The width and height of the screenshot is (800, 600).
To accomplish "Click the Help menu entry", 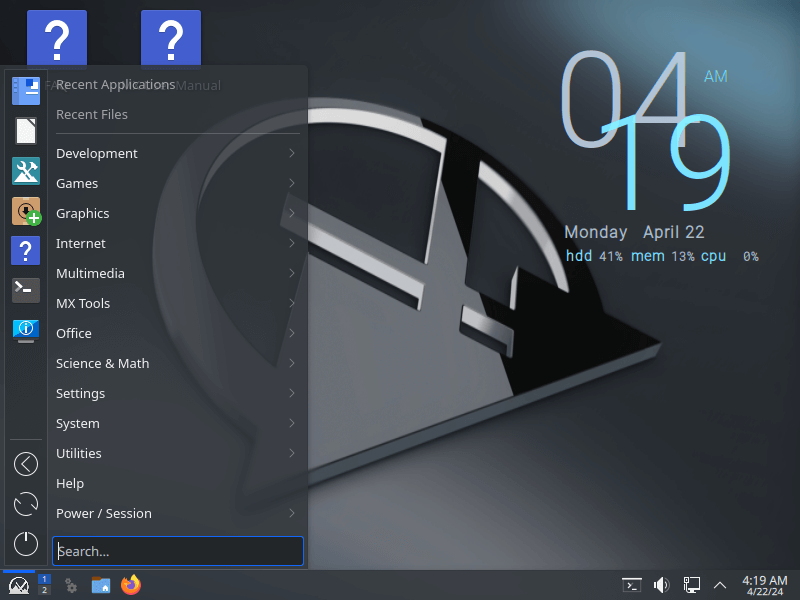I will point(70,483).
